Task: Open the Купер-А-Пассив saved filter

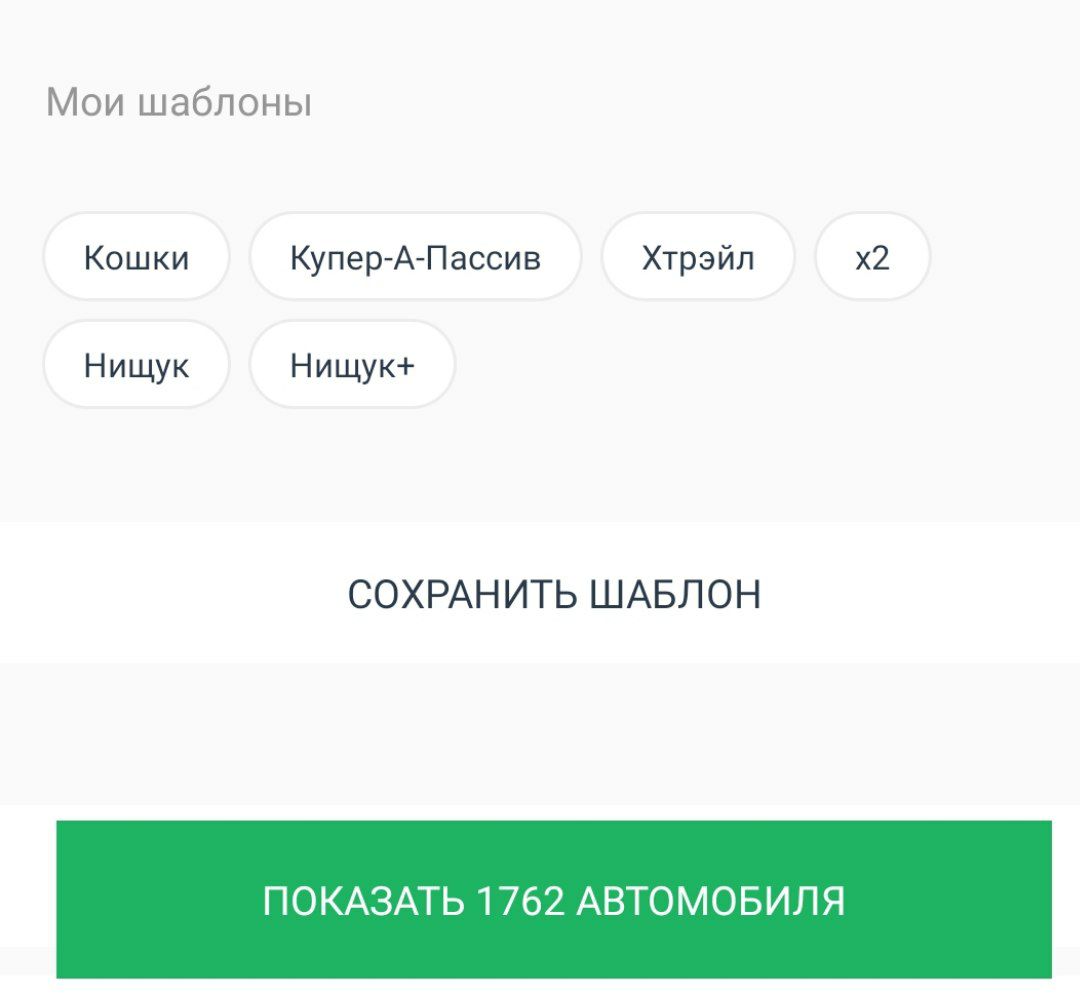Action: pos(415,257)
